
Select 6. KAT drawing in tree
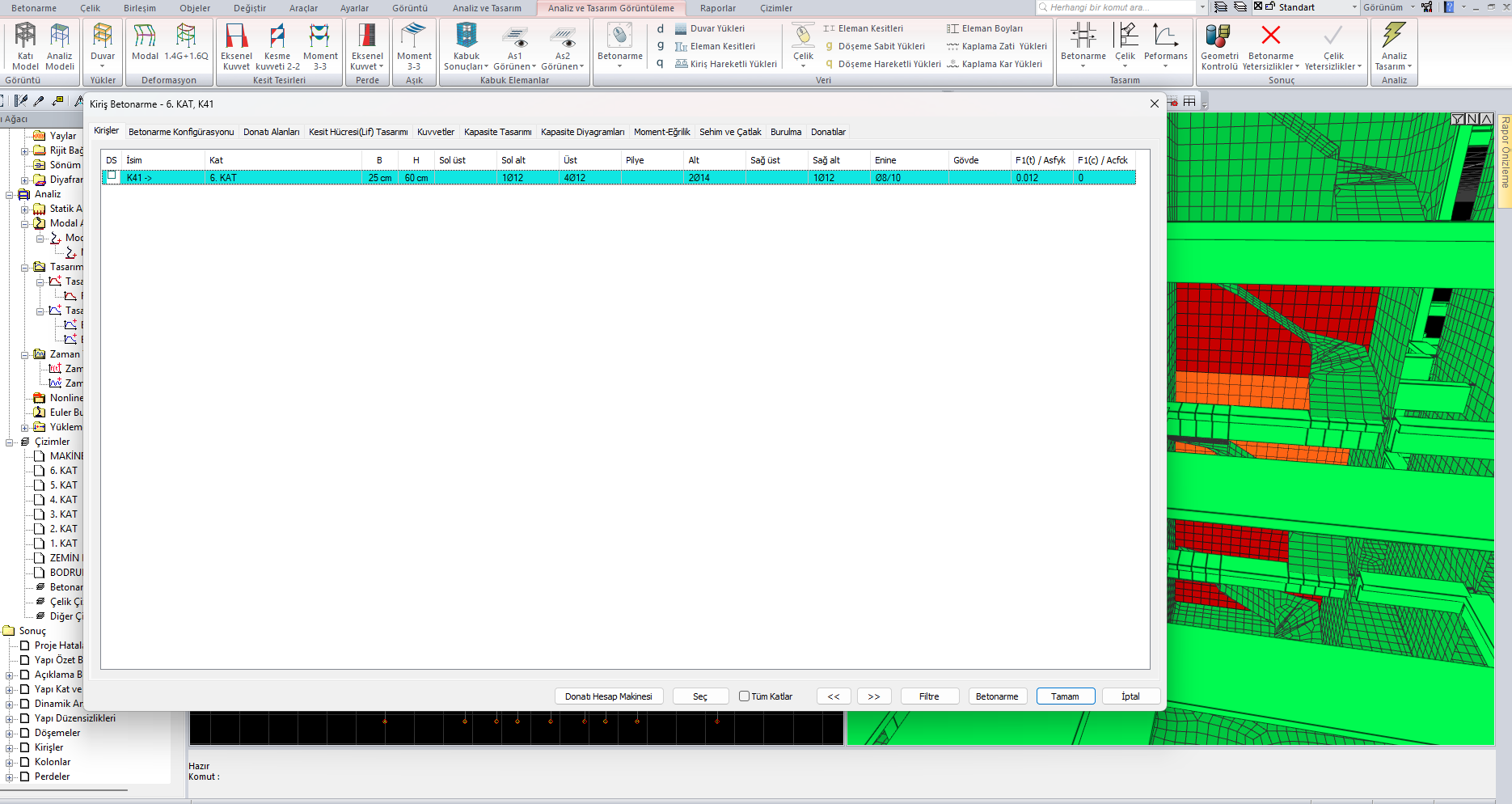tap(64, 471)
